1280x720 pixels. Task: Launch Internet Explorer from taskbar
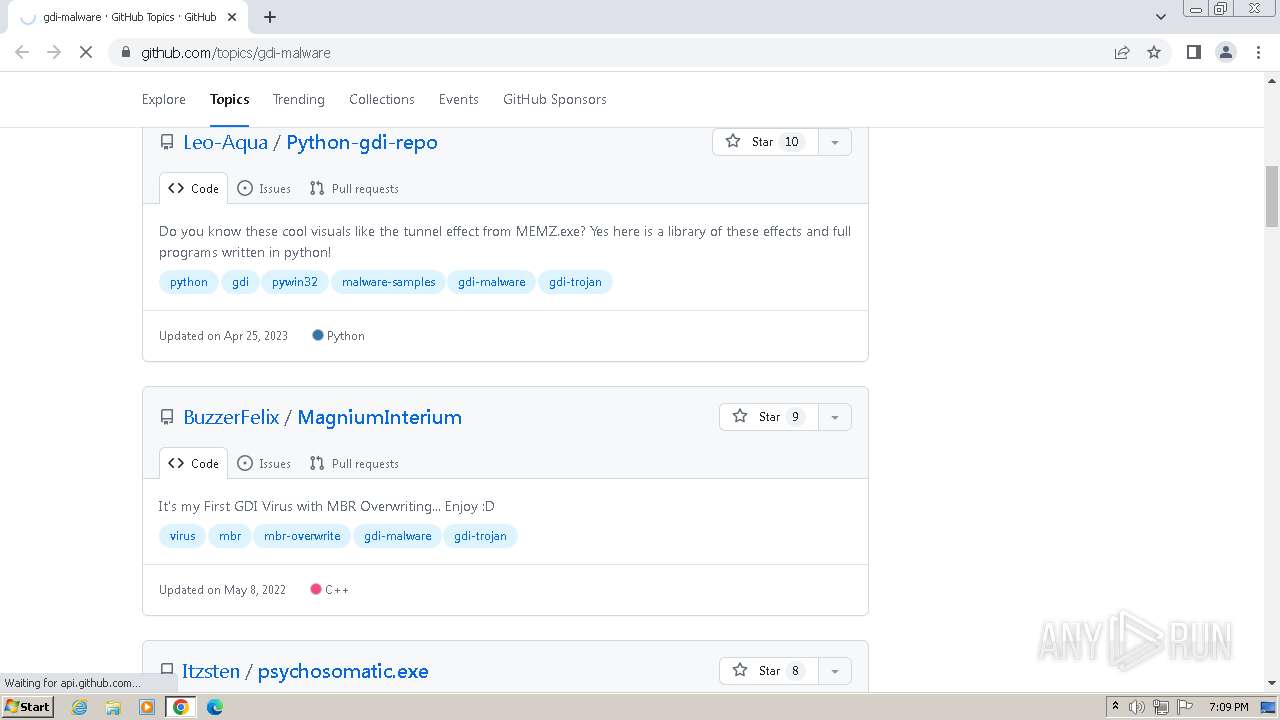point(80,707)
